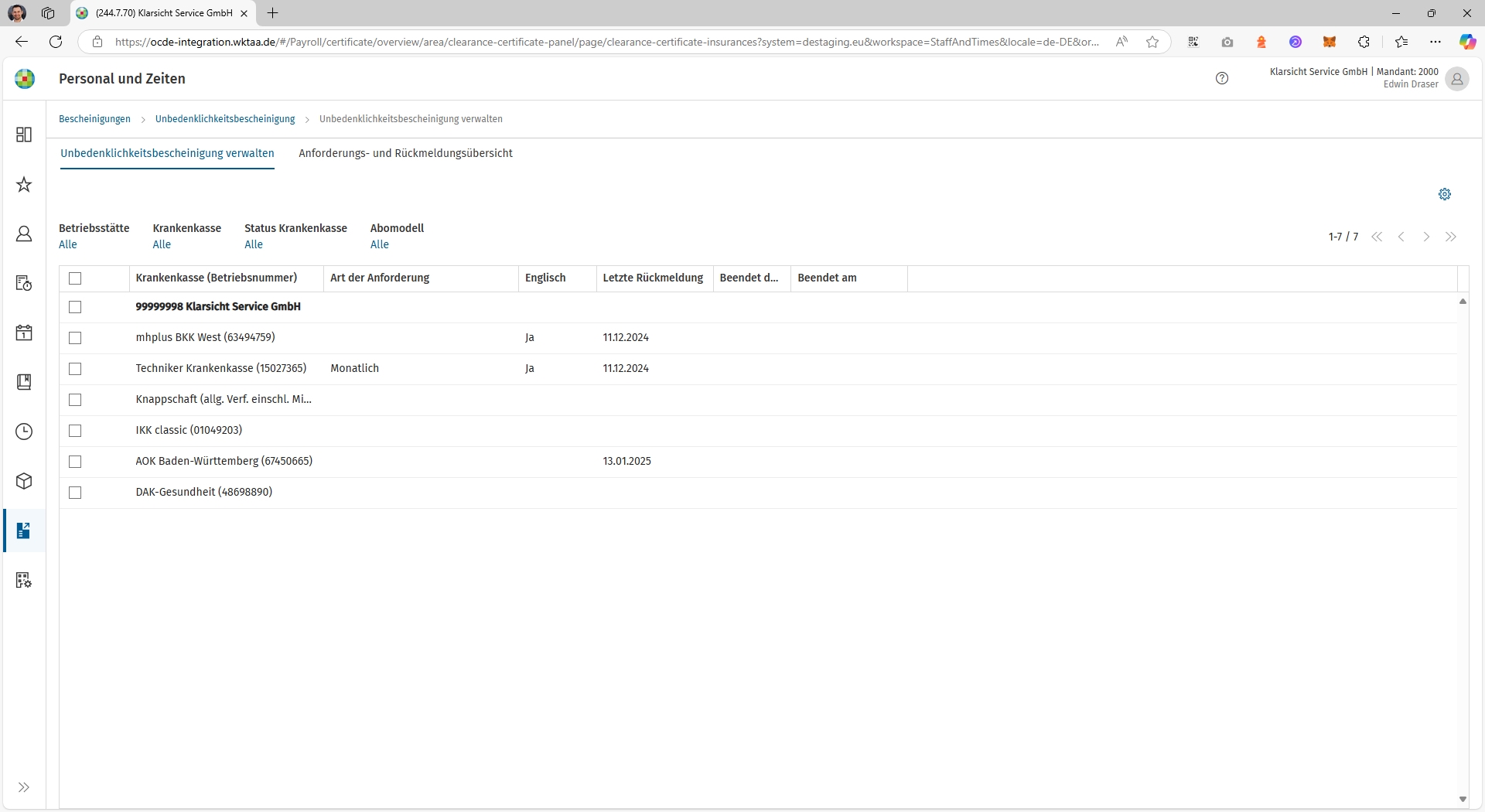Go to the previous page of results
Viewport: 1485px width, 812px height.
pos(1401,237)
